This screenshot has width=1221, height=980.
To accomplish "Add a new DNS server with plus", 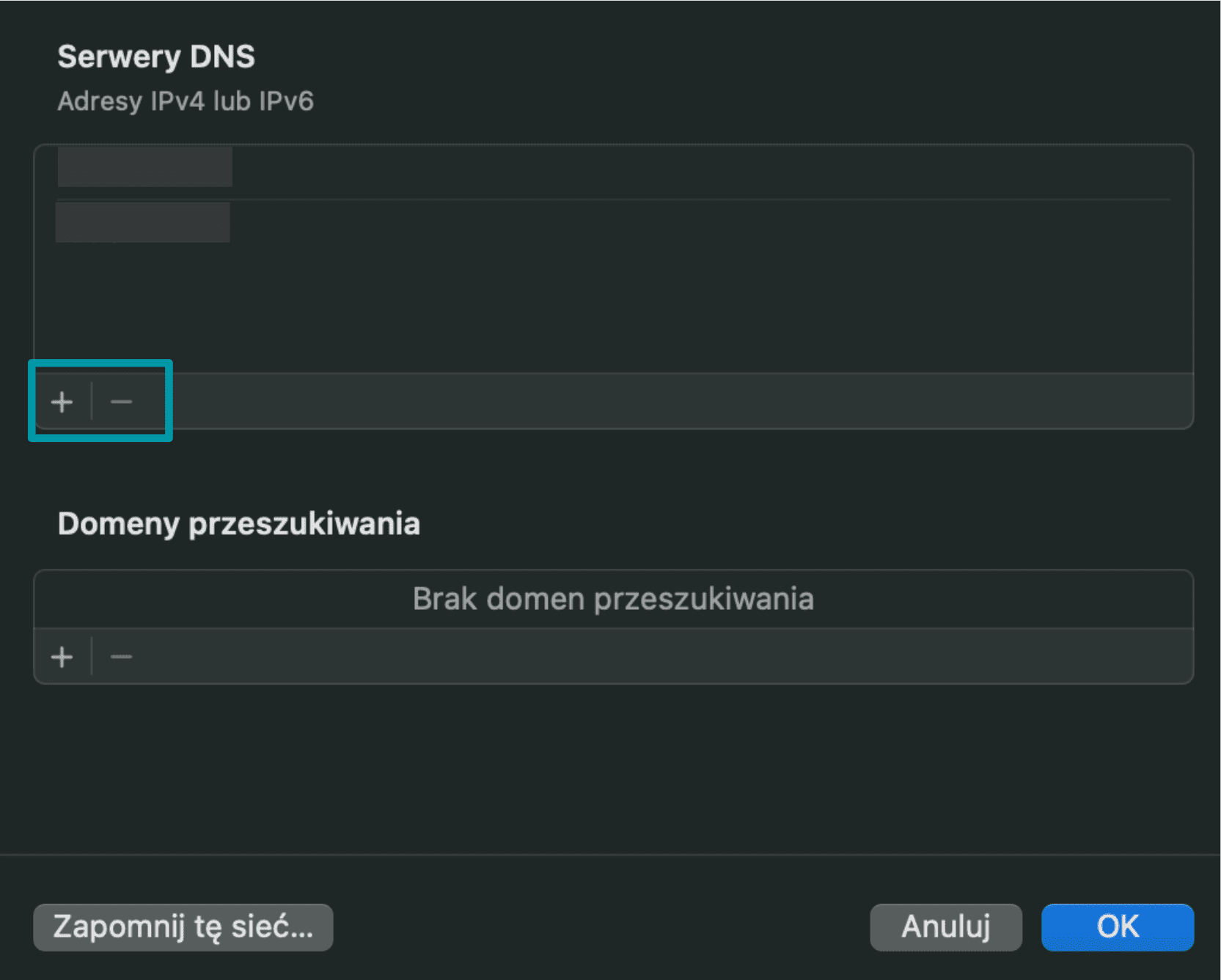I will pos(62,402).
